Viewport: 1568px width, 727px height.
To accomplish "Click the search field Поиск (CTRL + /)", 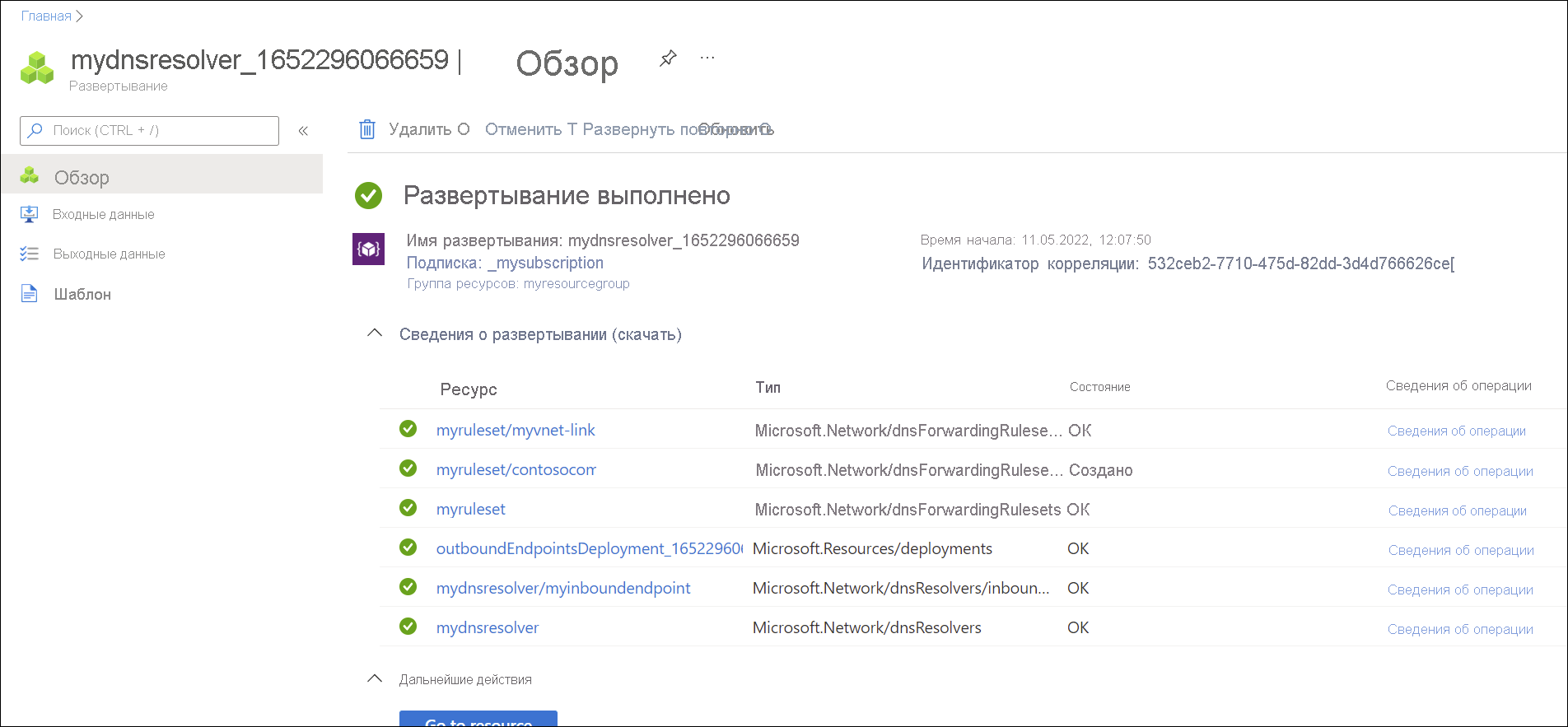I will point(149,130).
